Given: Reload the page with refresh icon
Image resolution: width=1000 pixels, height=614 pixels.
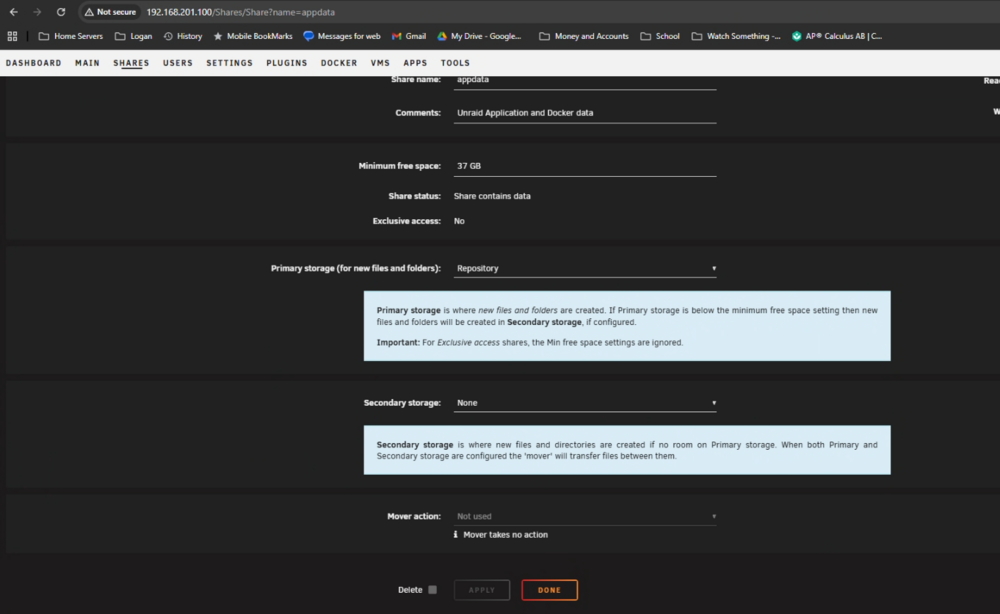Looking at the screenshot, I should click(61, 12).
